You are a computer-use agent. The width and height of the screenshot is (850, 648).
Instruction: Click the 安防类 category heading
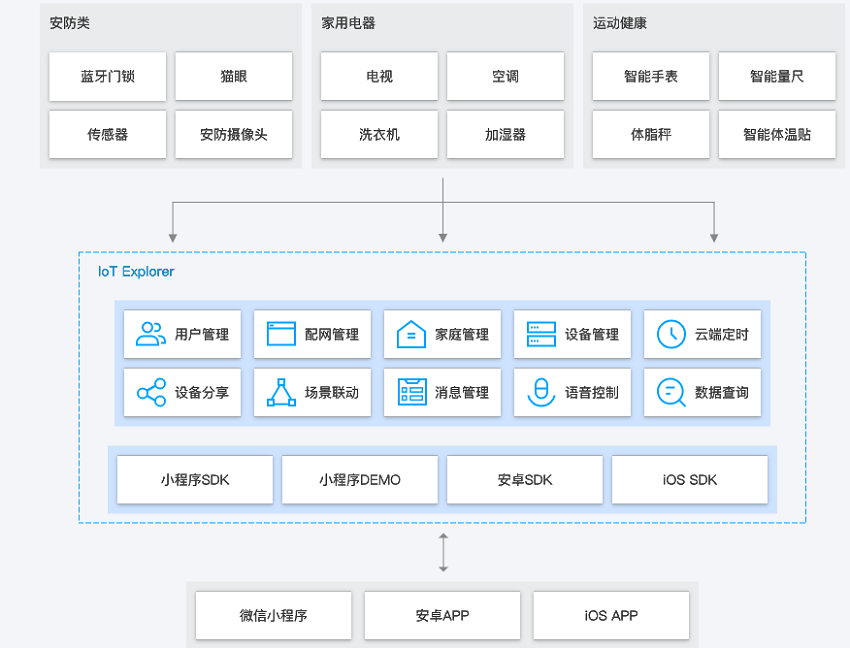click(69, 23)
